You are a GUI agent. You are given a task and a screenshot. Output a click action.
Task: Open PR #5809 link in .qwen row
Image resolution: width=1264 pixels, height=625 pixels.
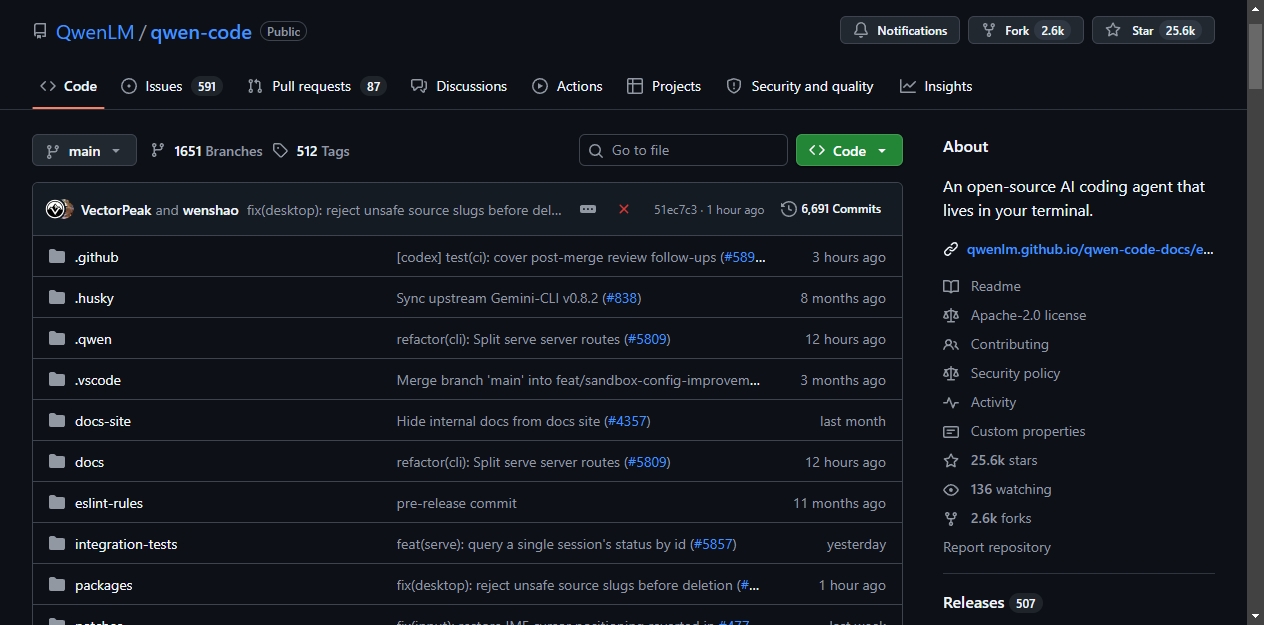(647, 339)
